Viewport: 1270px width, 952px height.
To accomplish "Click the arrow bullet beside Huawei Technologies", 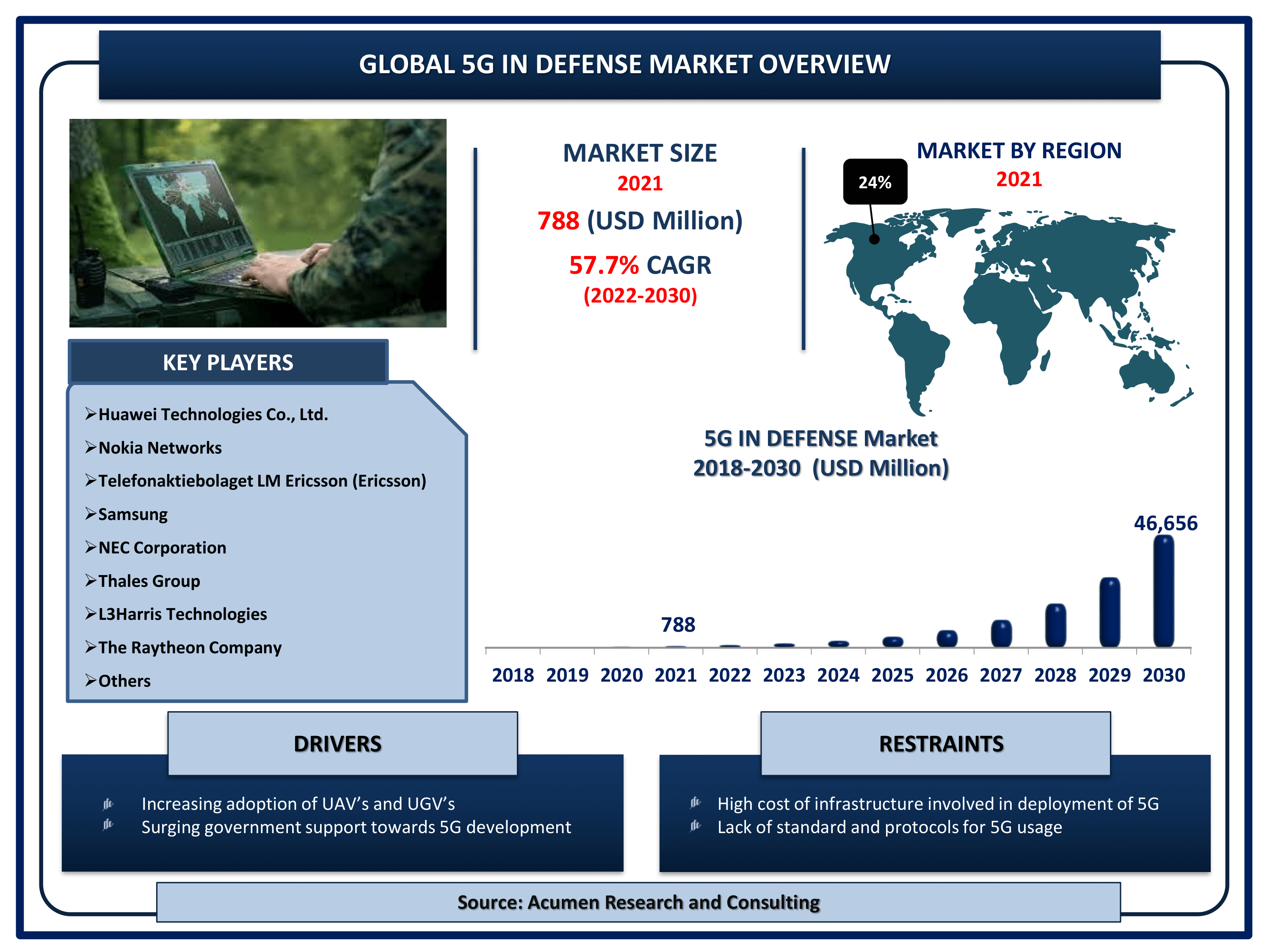I will point(90,414).
